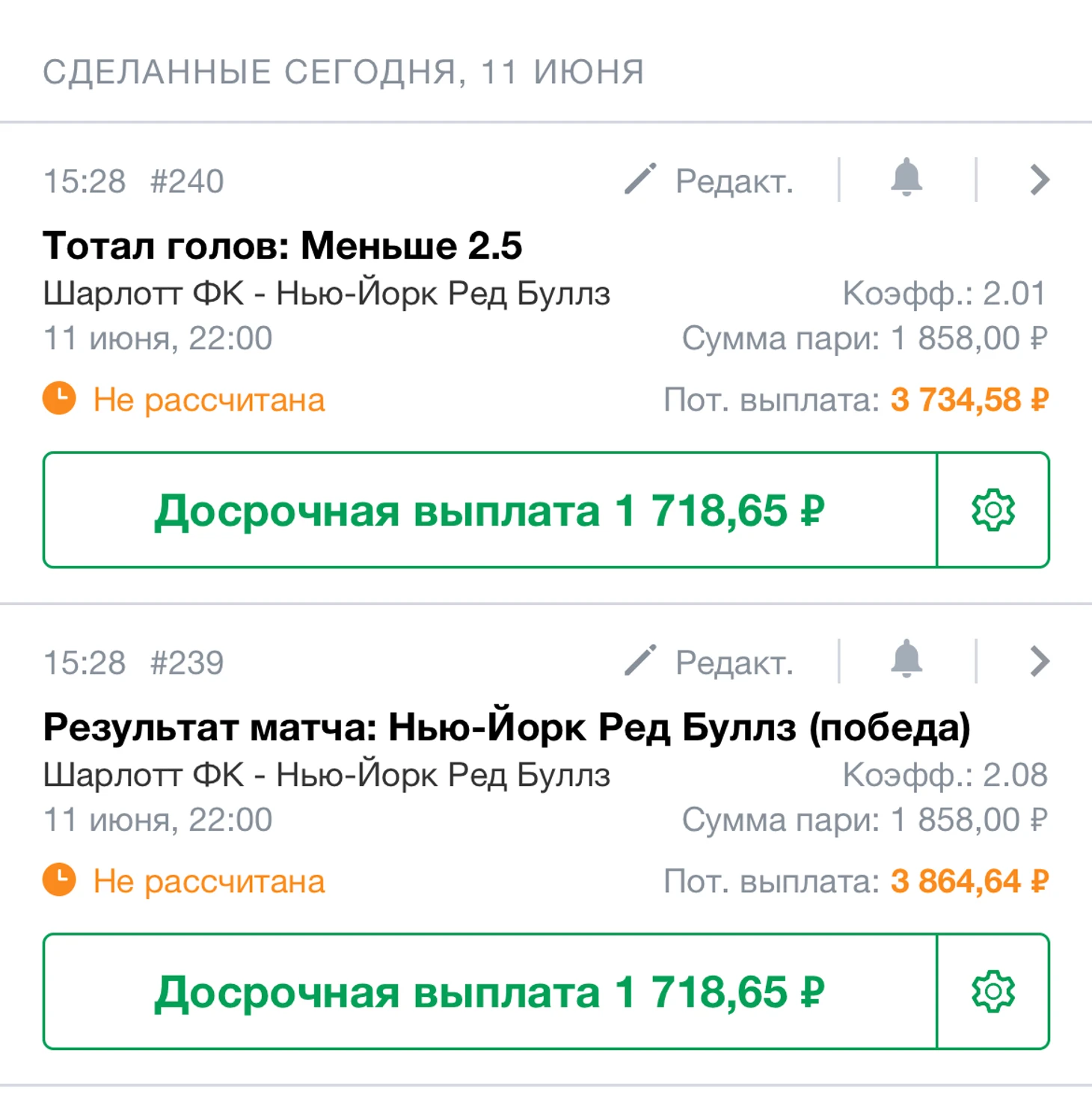Expand bet #239 details with chevron arrow
Screen dimensions: 1092x1118
1039,662
